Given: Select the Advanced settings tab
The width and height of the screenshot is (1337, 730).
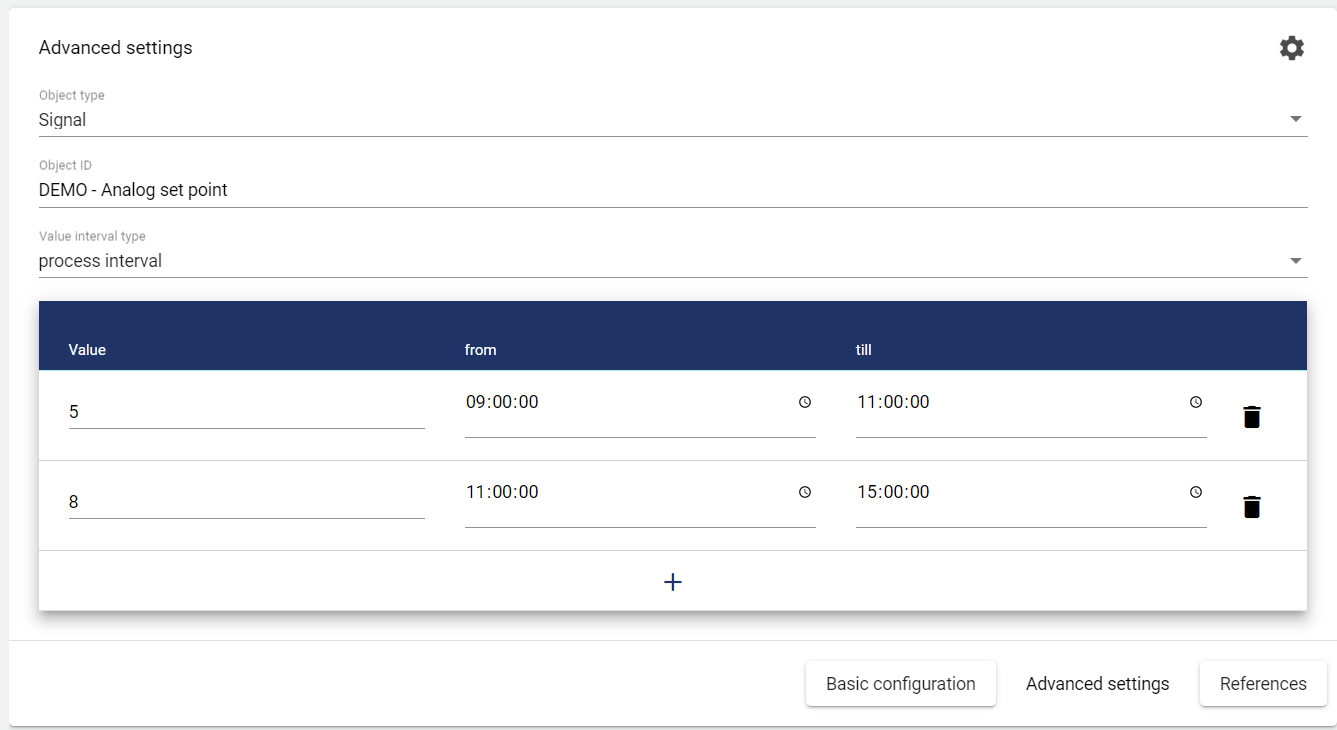Looking at the screenshot, I should [x=1097, y=684].
